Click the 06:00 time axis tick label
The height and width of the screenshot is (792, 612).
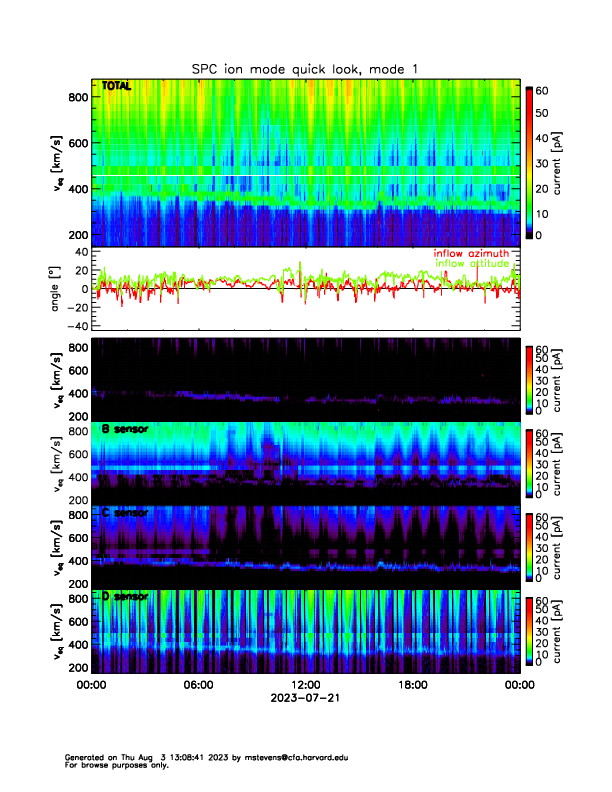(198, 685)
